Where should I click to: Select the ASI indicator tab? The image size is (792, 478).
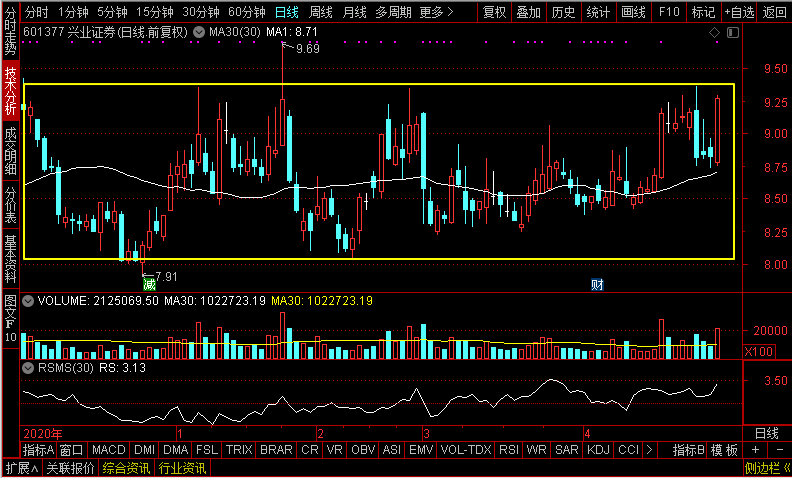[392, 449]
